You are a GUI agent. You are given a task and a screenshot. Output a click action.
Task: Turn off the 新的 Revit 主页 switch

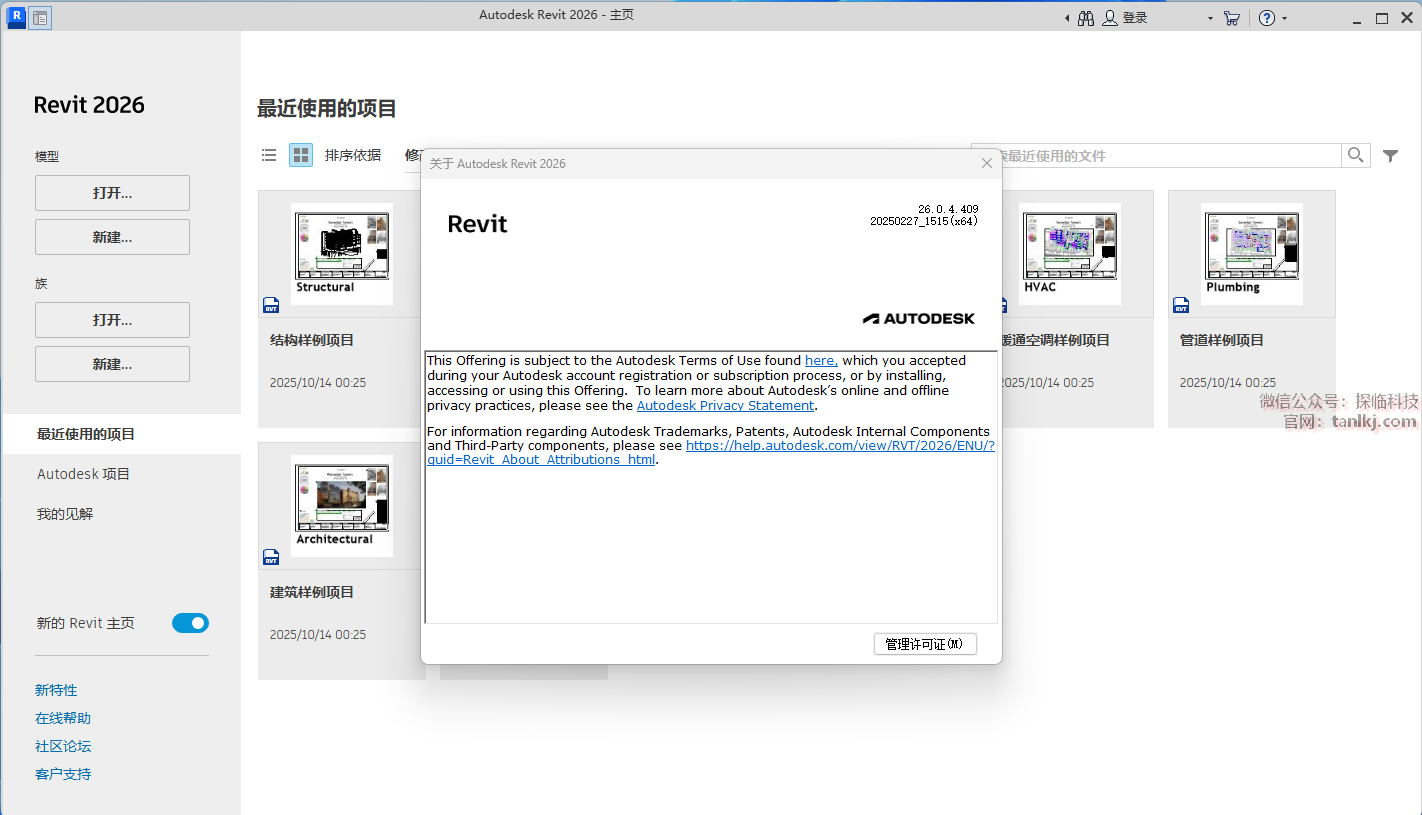point(190,623)
